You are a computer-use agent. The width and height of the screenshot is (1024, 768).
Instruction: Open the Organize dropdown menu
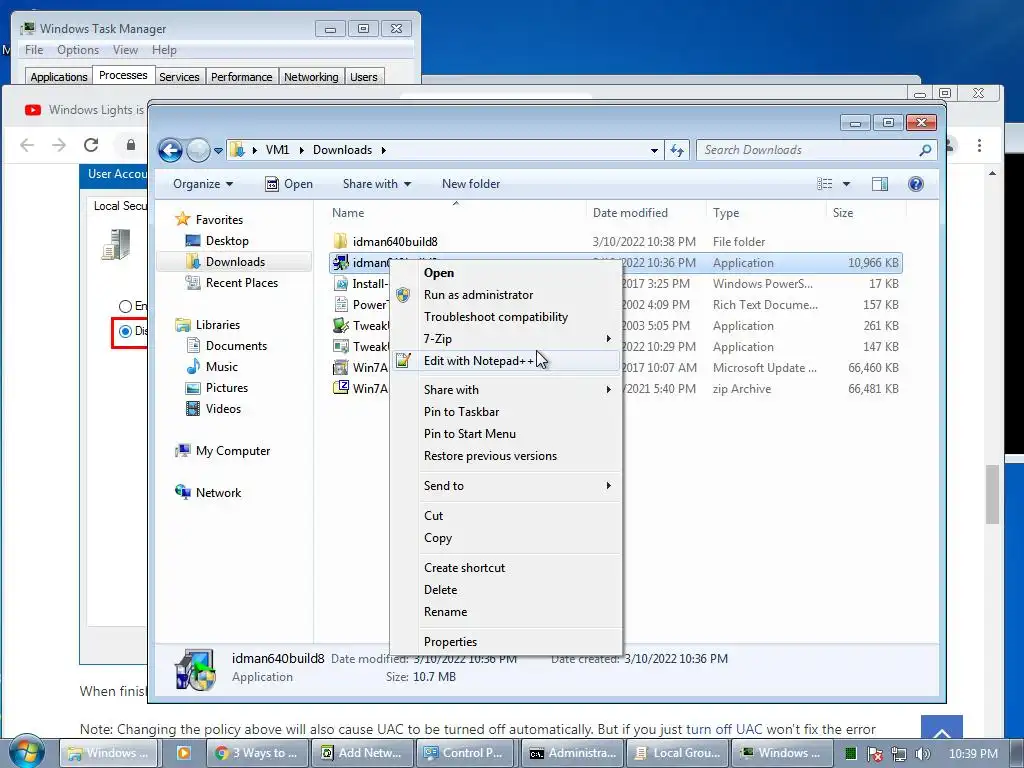click(202, 184)
